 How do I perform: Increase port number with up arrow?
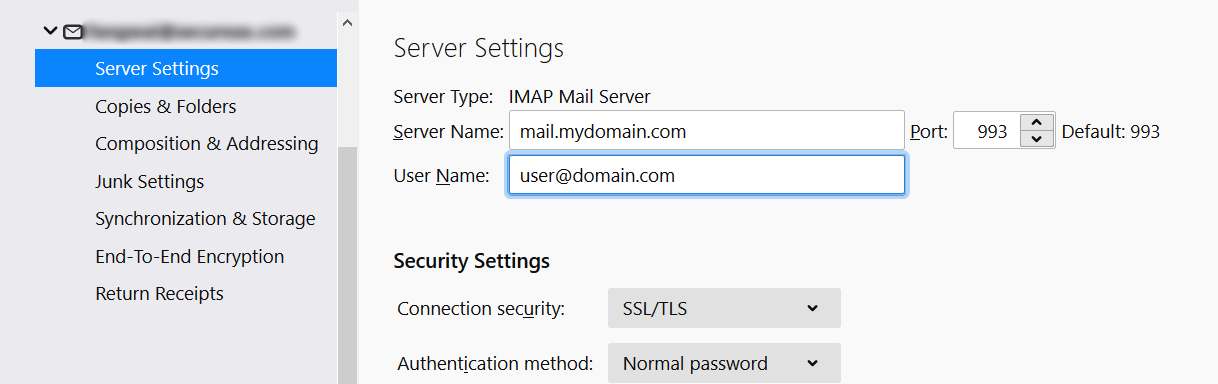[x=1037, y=121]
